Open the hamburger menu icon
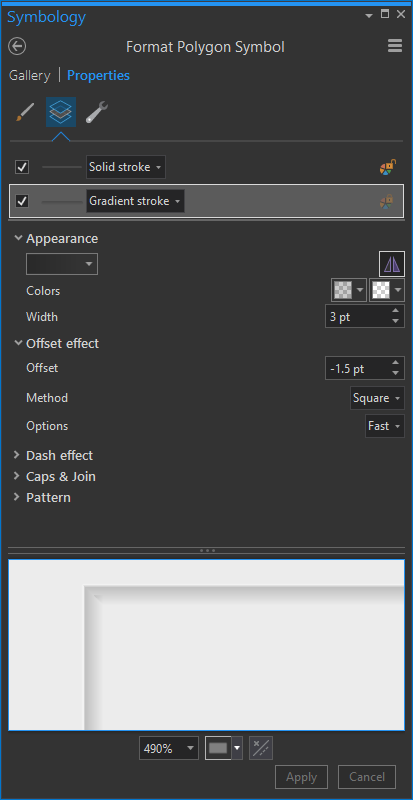The image size is (413, 800). coord(395,46)
